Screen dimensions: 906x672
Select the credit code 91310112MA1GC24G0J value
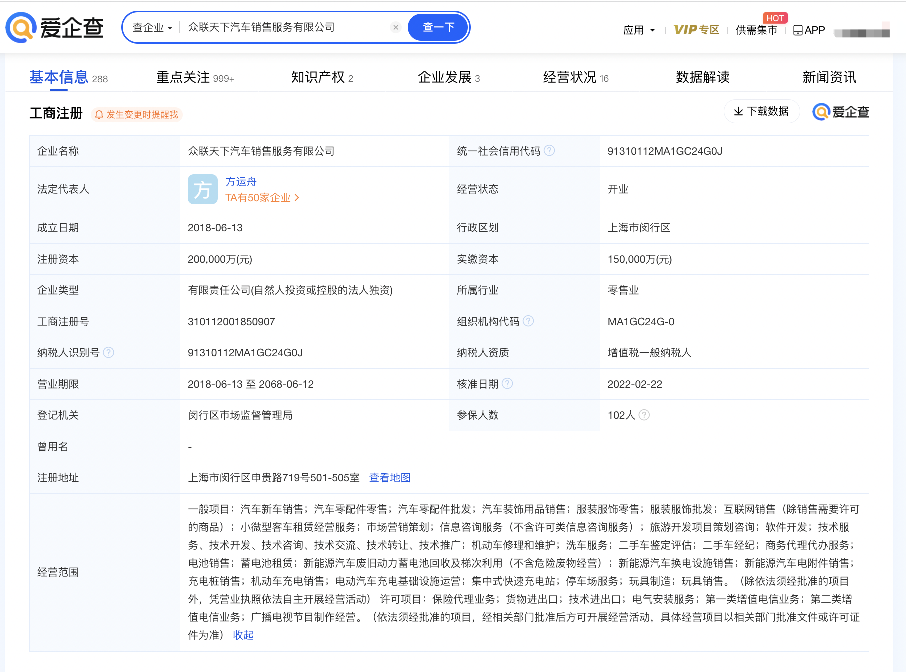664,151
